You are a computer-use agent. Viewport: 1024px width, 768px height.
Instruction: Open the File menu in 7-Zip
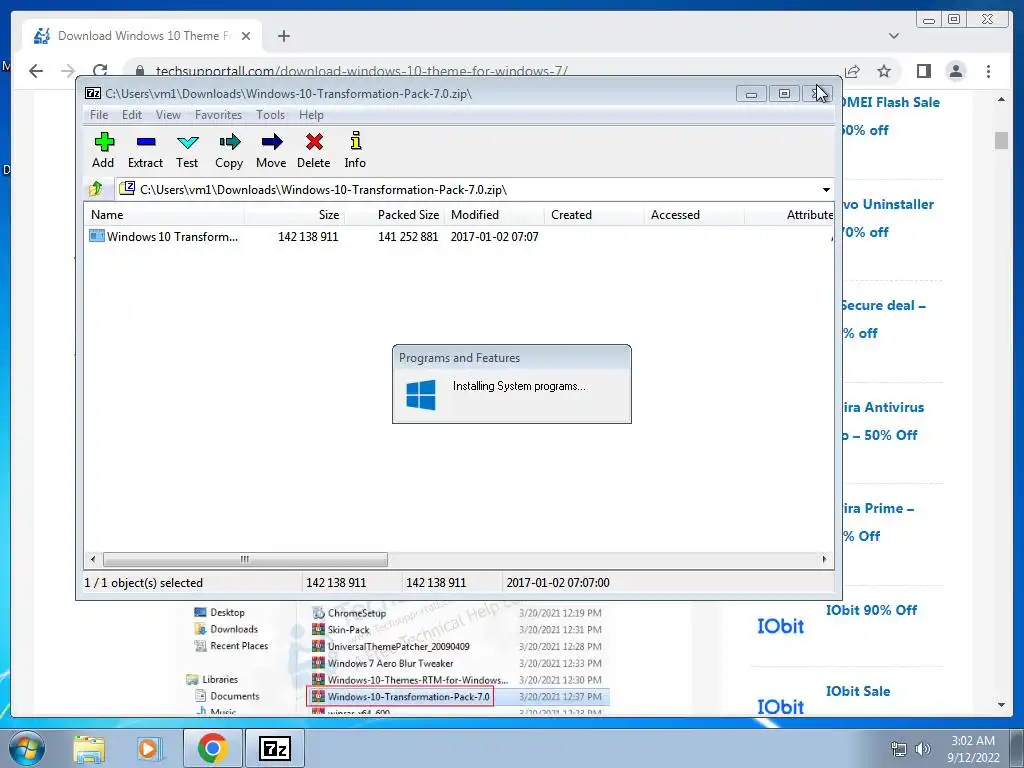tap(99, 115)
